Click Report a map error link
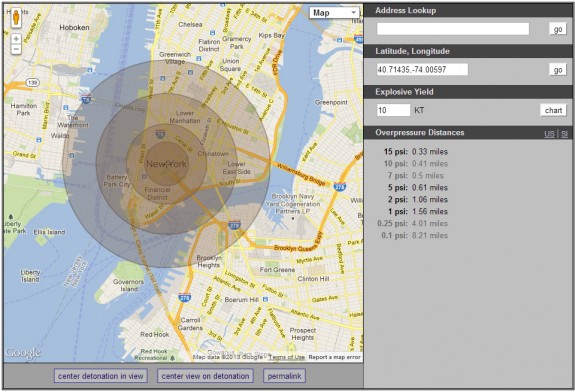Screen dimensions: 575x392 334,357
